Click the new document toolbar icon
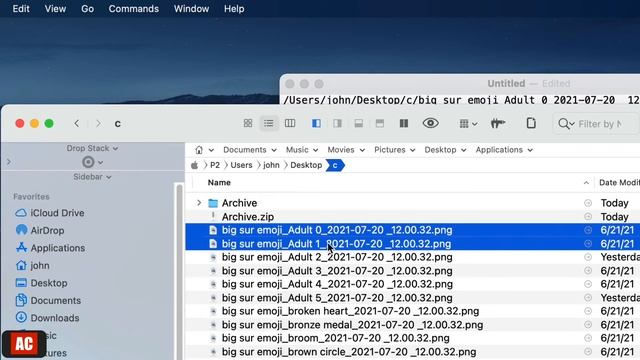 [531, 123]
